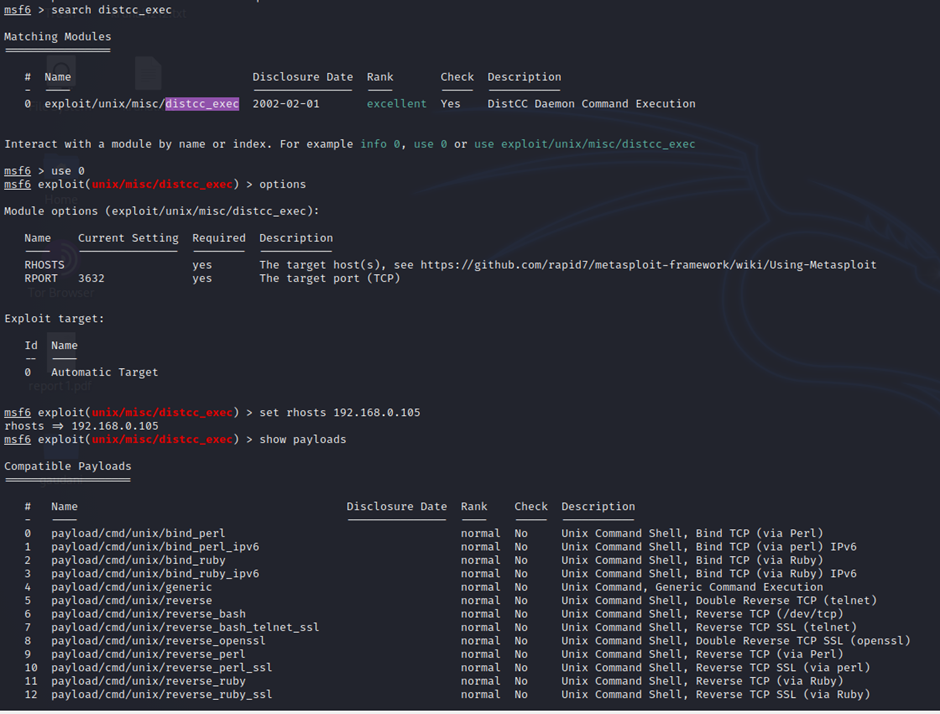
Task: Click the 'set rhosts 192.168.0.105' command
Action: (339, 412)
